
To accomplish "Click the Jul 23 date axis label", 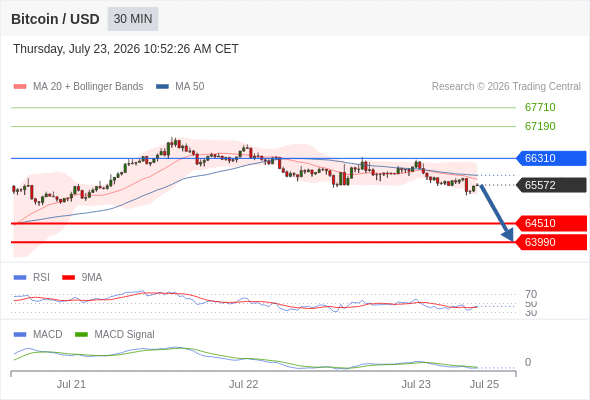I will coord(416,384).
